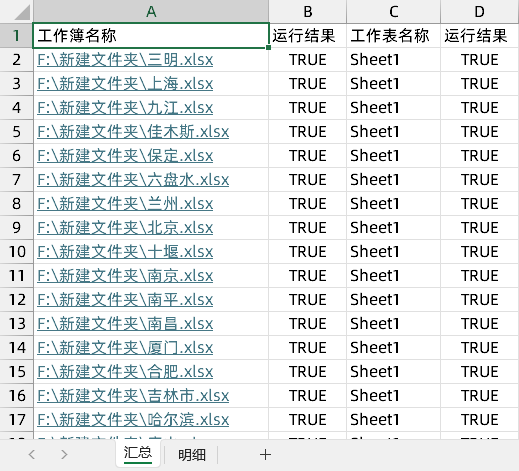Click the 工作簿名称 header cell
The width and height of the screenshot is (519, 471).
[x=151, y=36]
